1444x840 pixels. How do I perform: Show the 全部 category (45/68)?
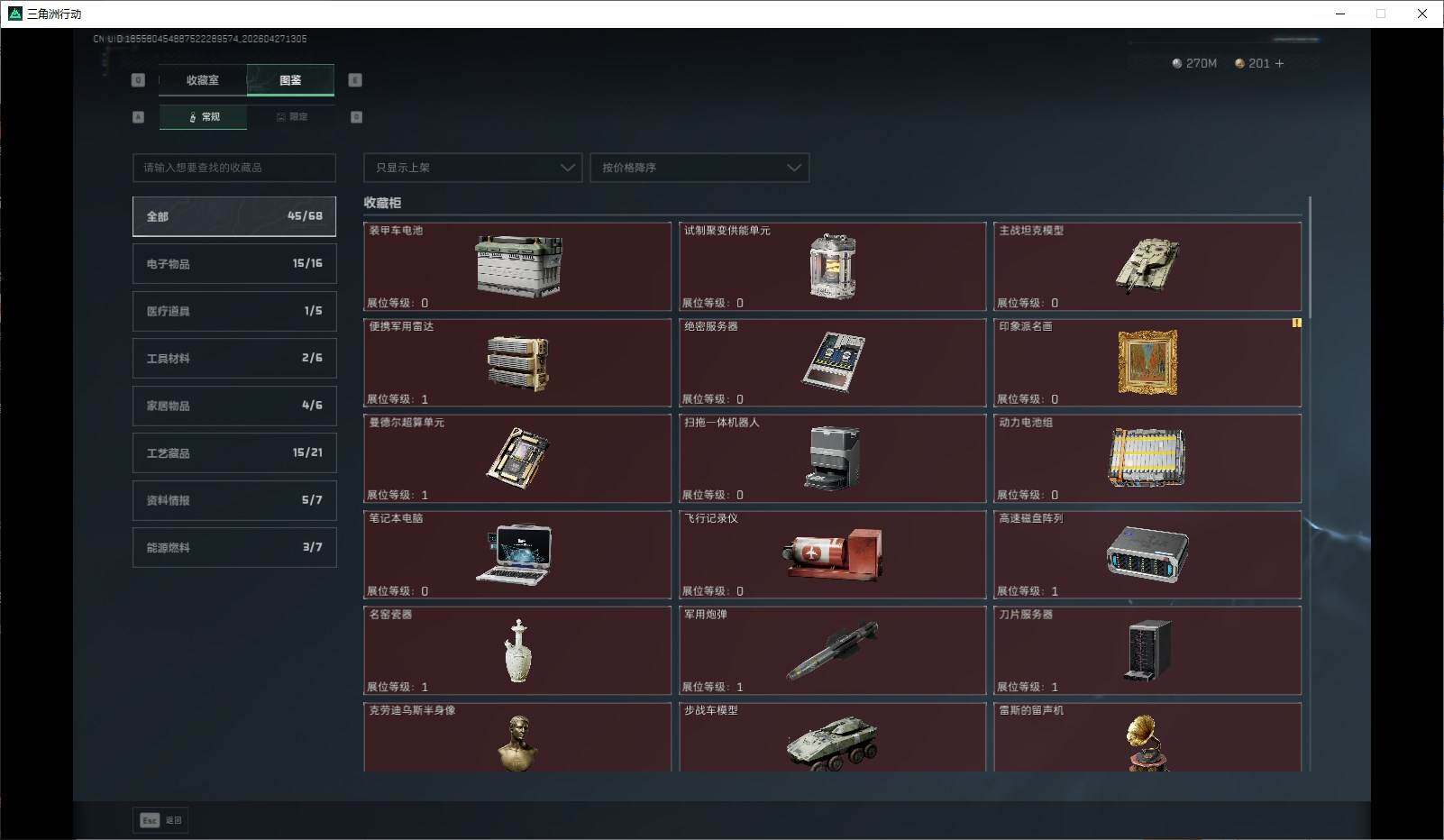coord(234,216)
